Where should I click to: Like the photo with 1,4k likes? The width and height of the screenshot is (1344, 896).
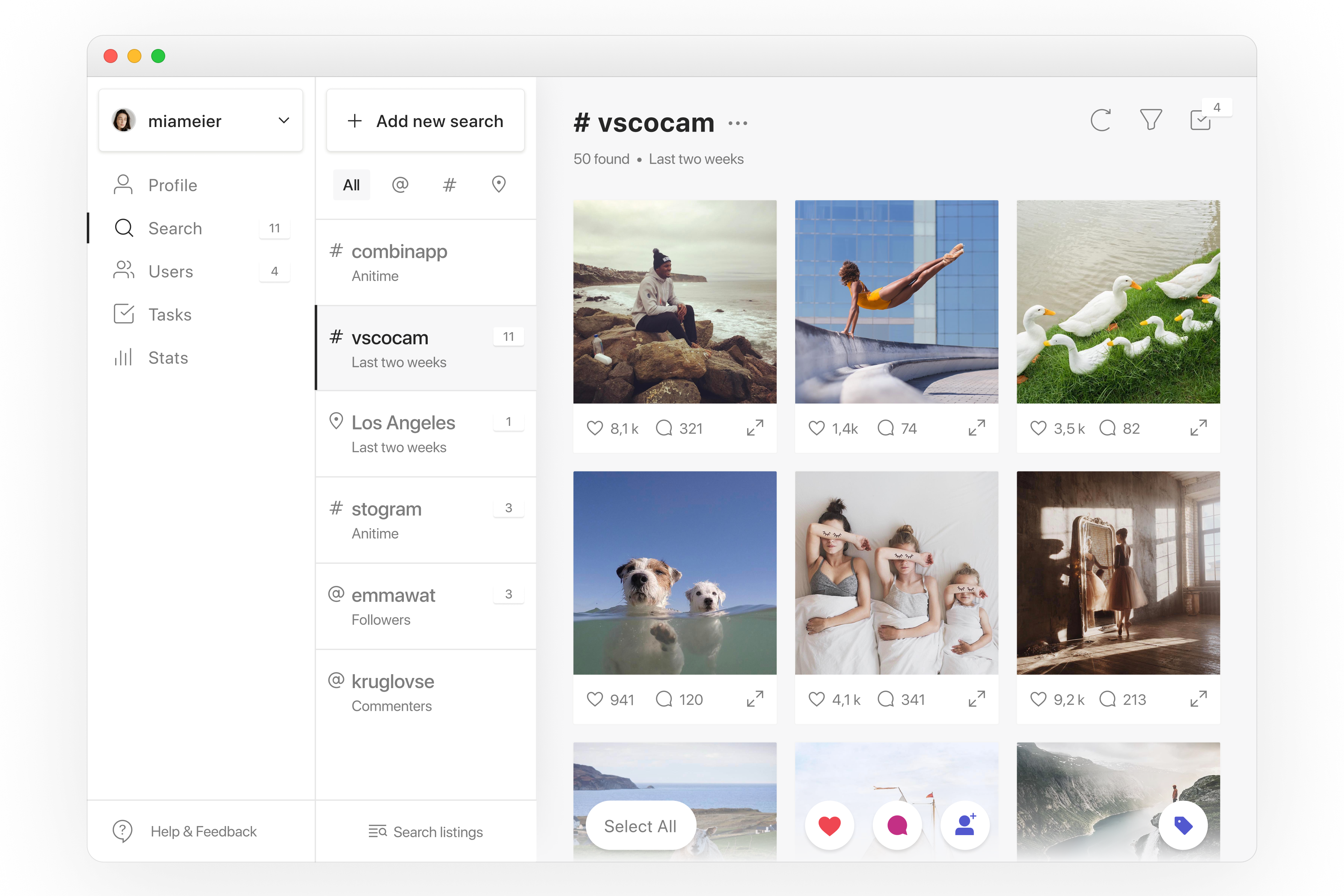pyautogui.click(x=817, y=428)
